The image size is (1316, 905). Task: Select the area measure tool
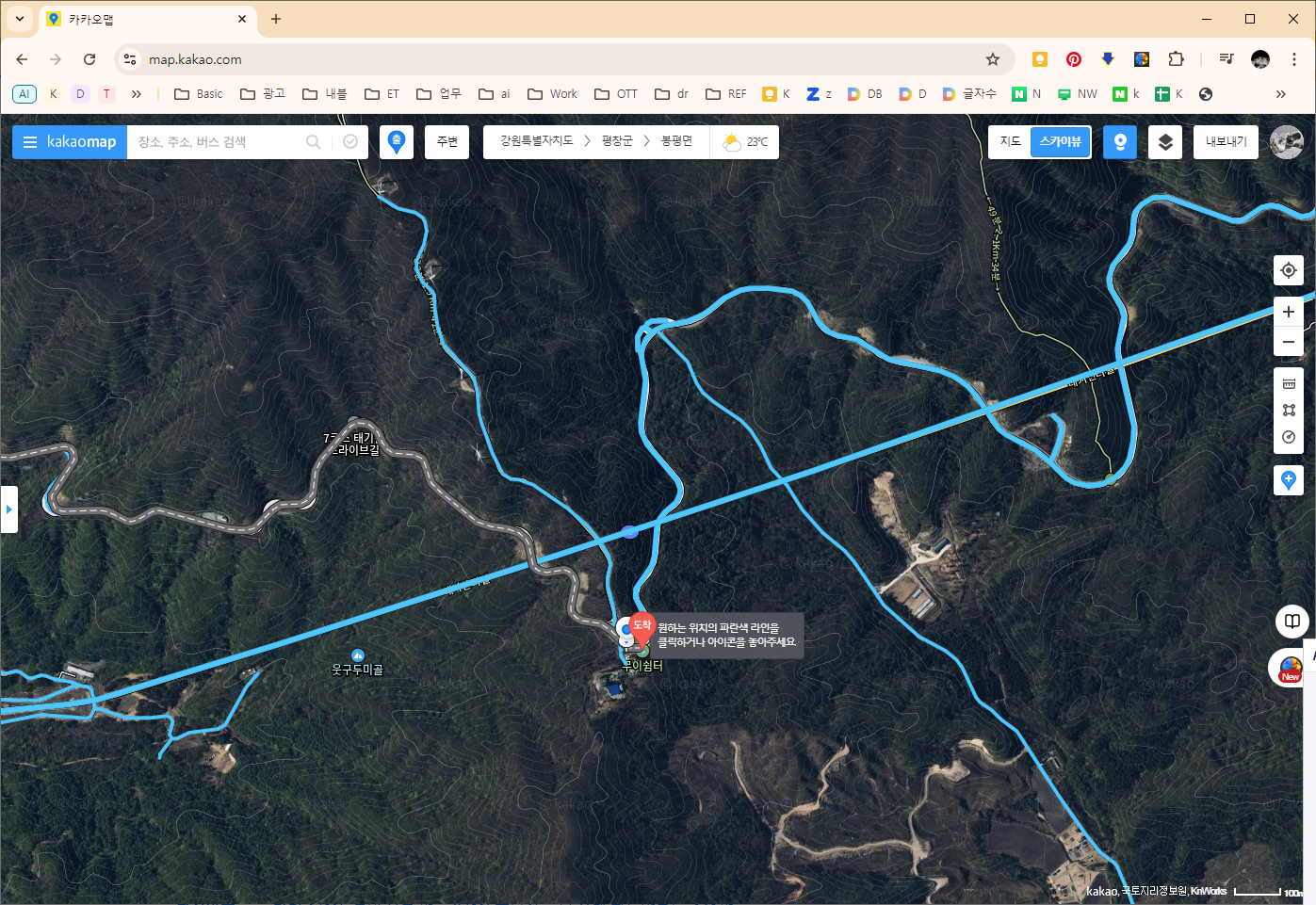click(1289, 410)
